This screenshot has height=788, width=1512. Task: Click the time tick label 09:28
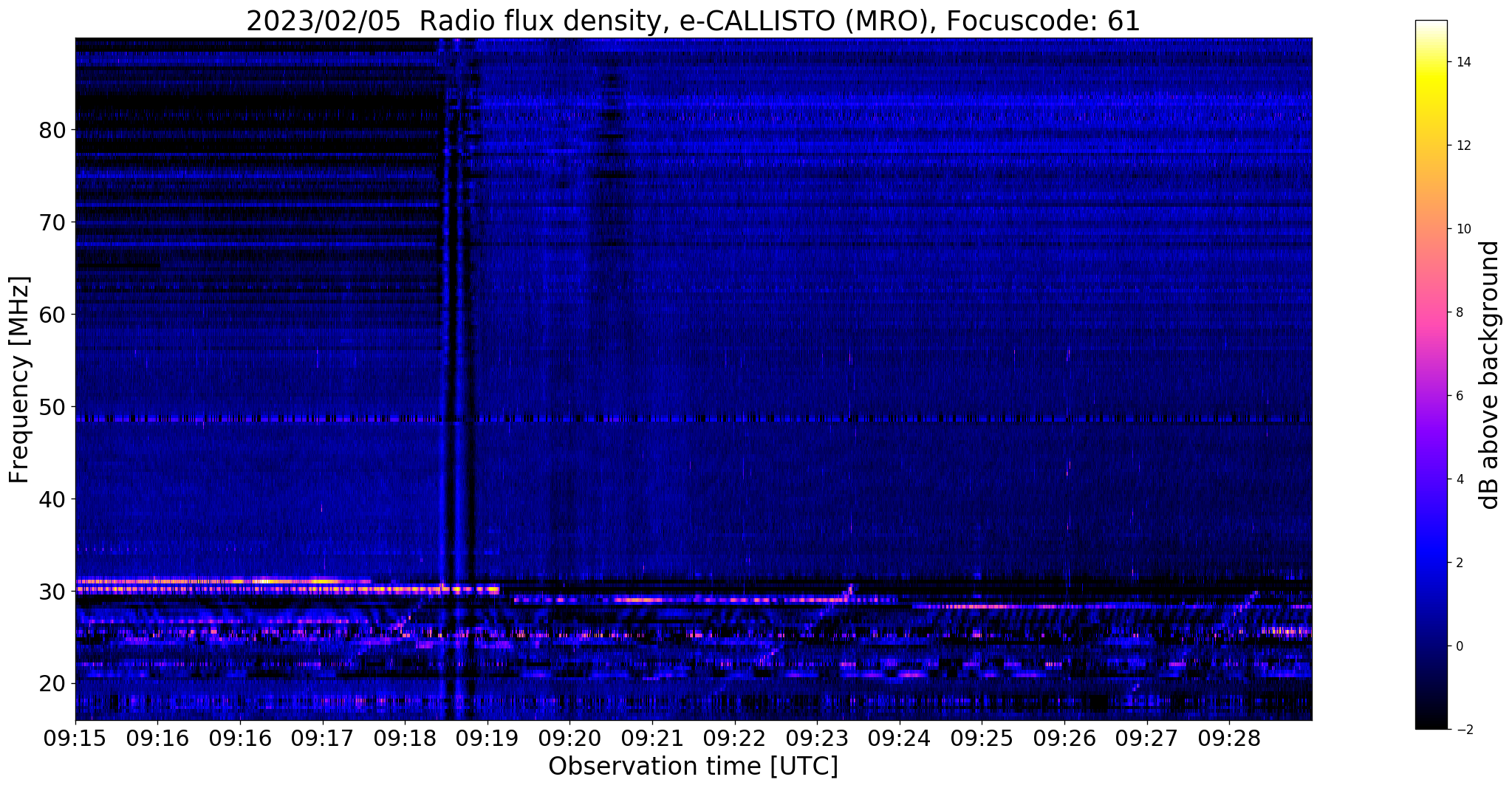click(1229, 739)
